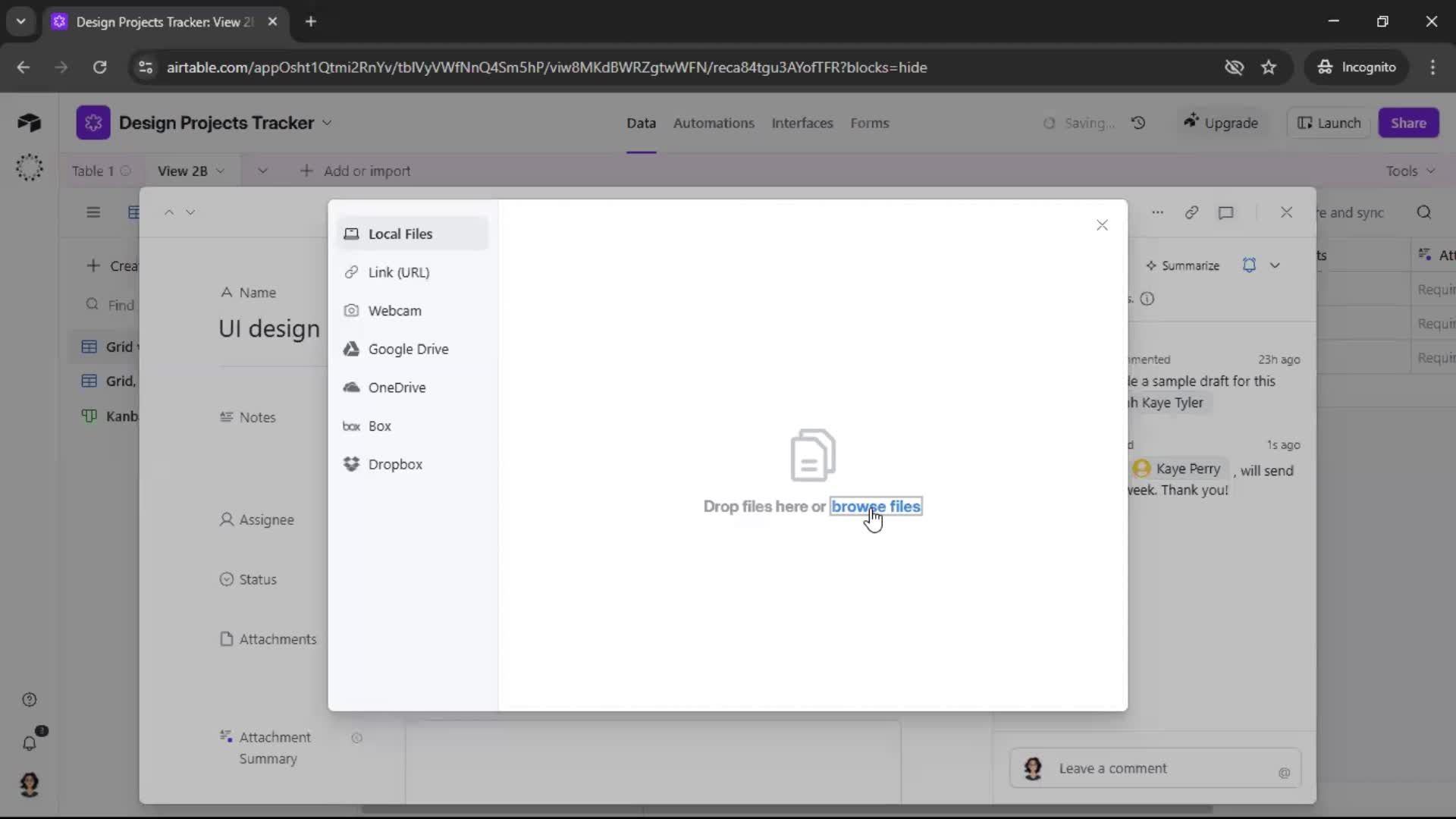
Task: Click the Upgrade button
Action: coord(1221,123)
